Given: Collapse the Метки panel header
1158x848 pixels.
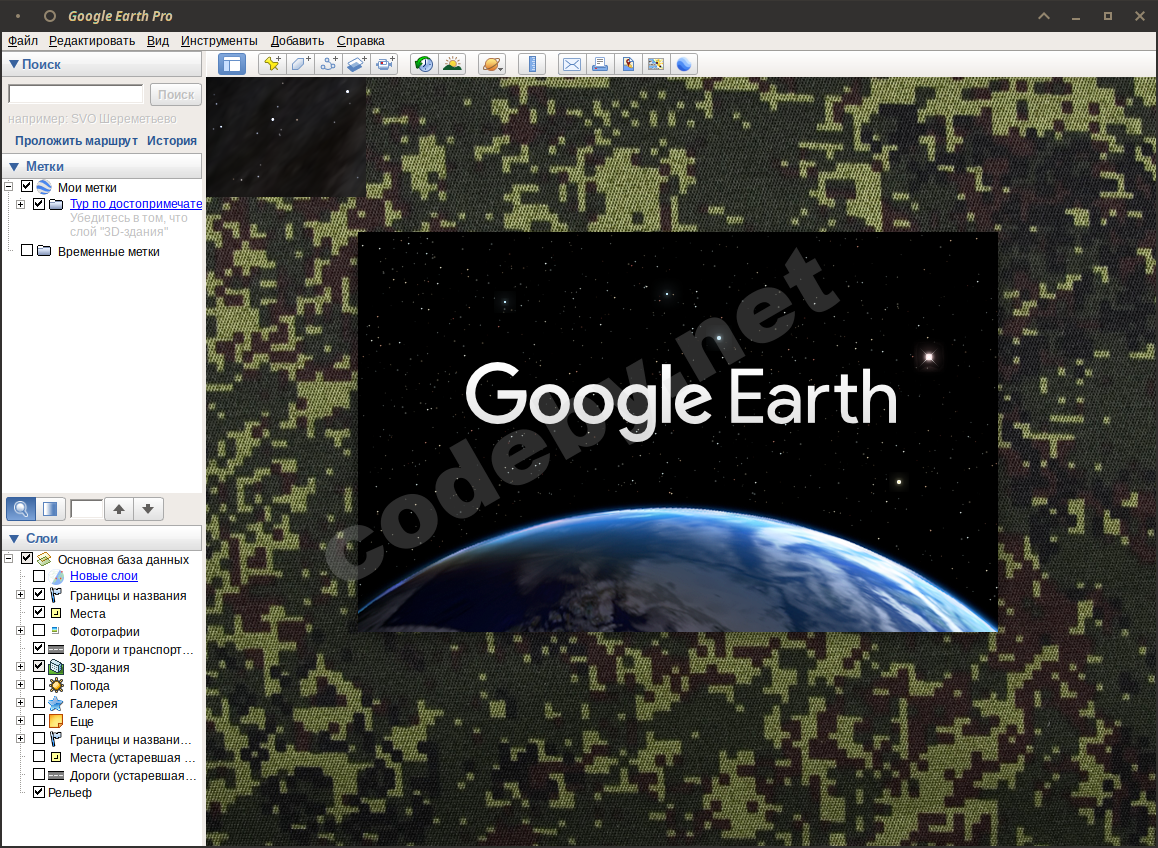Looking at the screenshot, I should point(14,167).
